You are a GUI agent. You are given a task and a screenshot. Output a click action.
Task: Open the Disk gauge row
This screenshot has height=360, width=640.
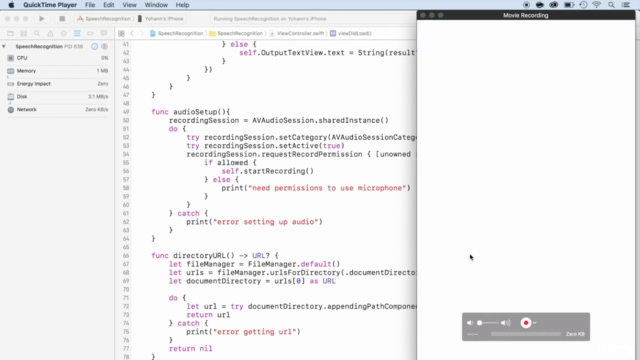(58, 97)
